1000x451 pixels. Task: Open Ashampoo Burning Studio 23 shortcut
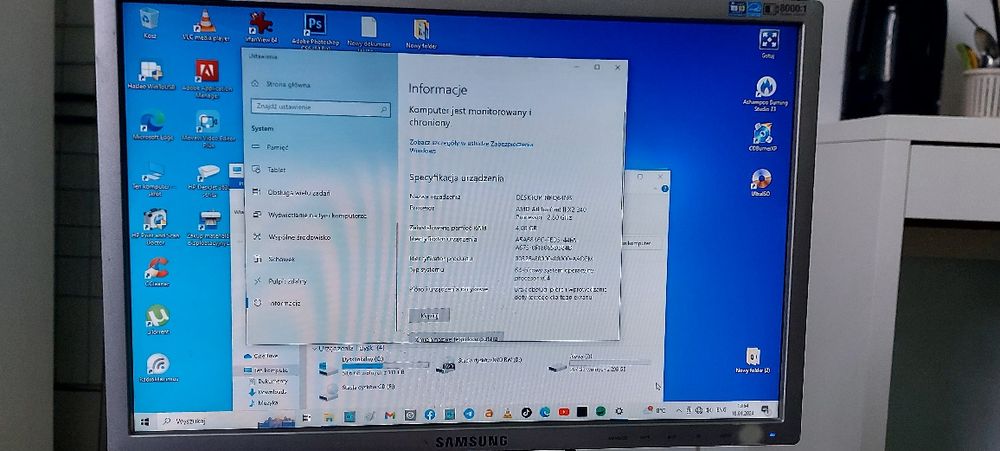coord(765,93)
